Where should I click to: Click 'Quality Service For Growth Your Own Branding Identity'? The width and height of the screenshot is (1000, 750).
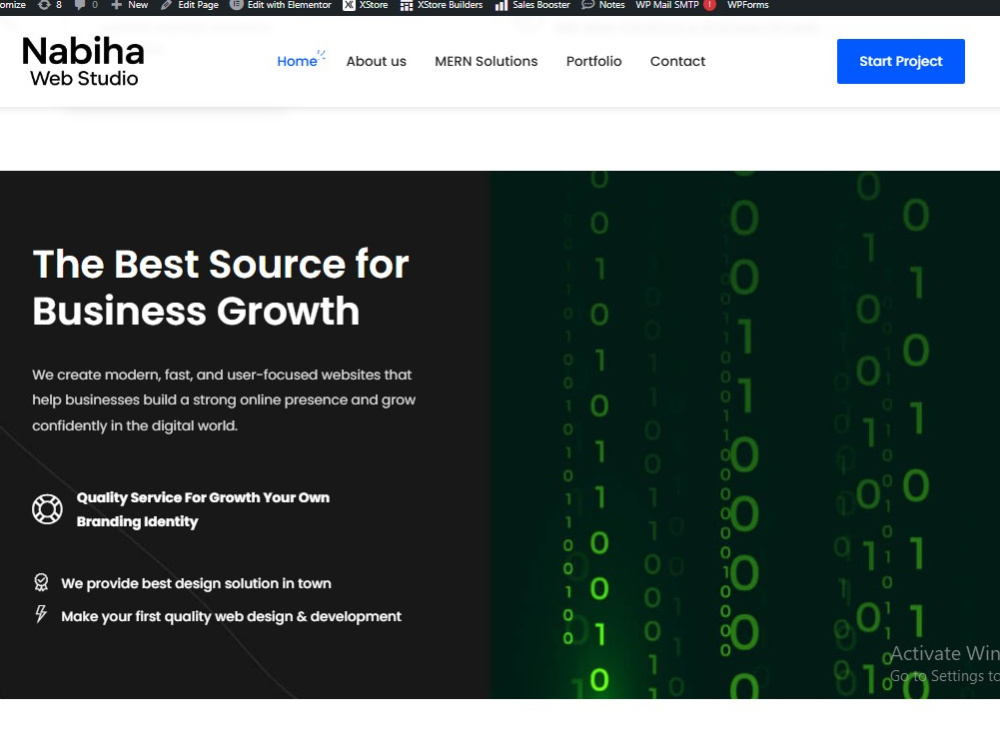203,509
